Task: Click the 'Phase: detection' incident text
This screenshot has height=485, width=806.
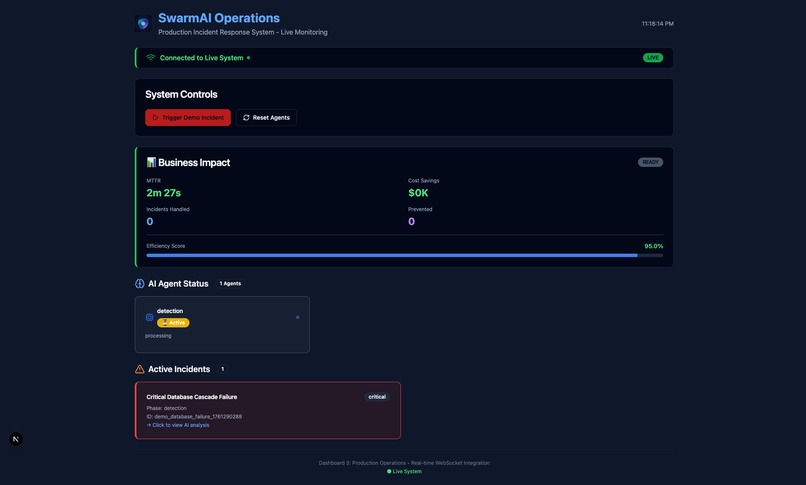Action: pos(167,408)
